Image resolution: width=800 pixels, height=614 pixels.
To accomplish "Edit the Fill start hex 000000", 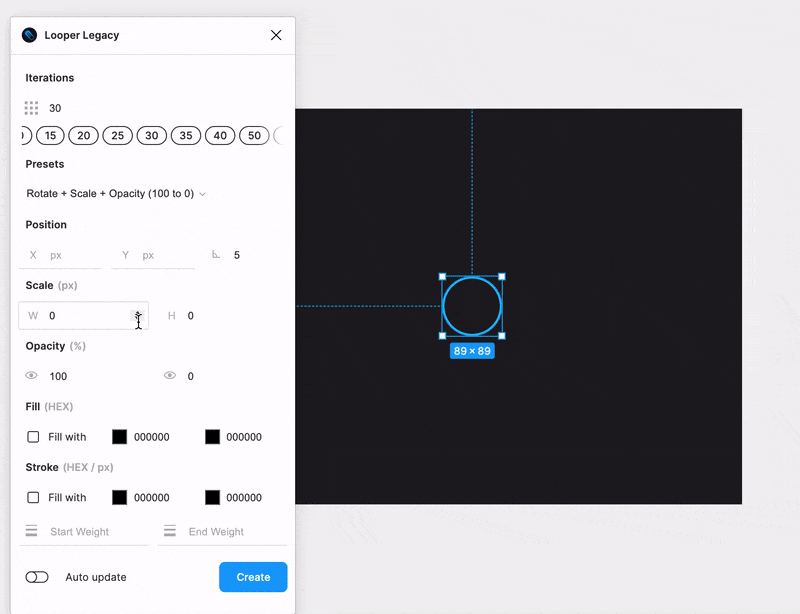I will 152,437.
